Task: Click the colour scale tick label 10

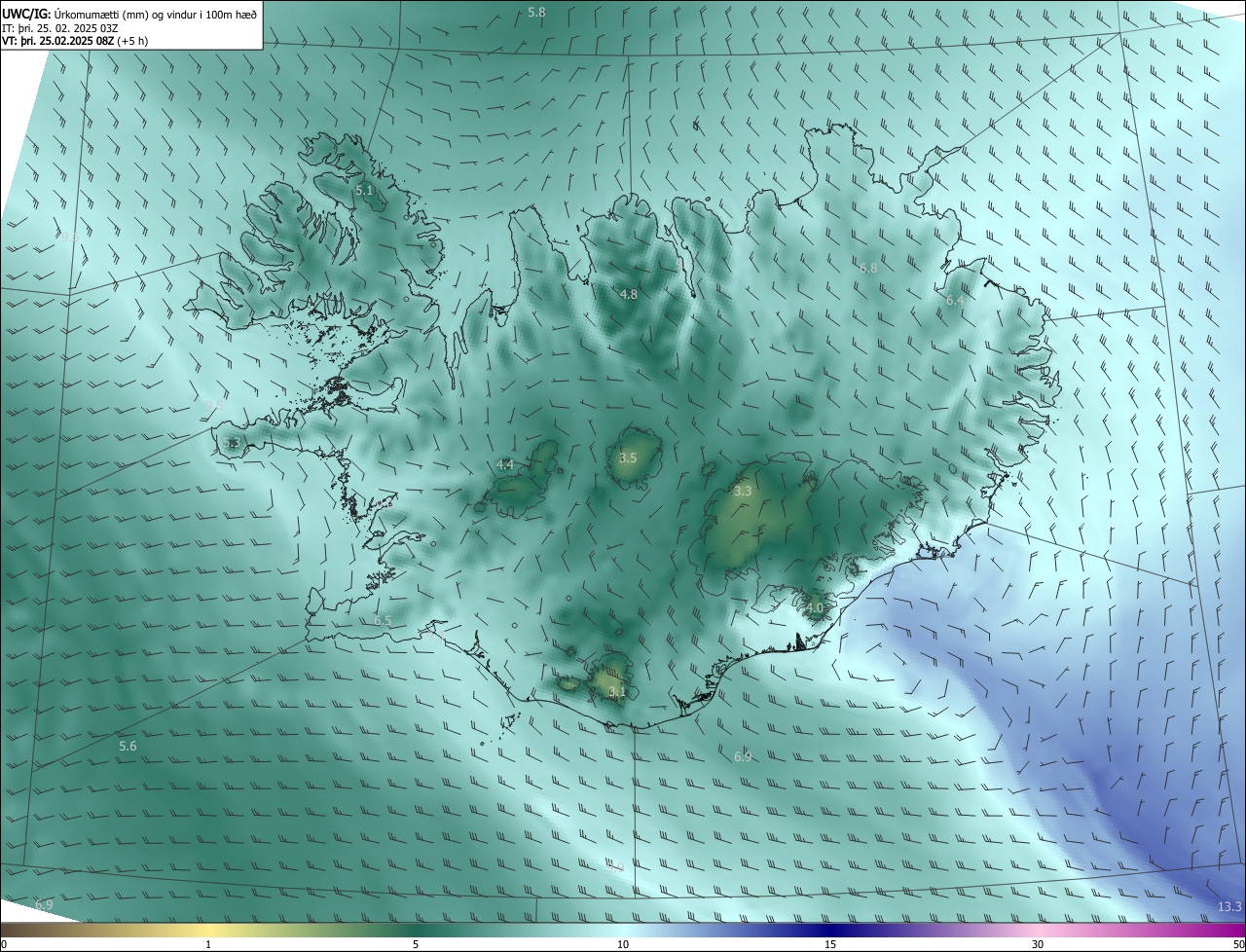Action: pos(623,944)
